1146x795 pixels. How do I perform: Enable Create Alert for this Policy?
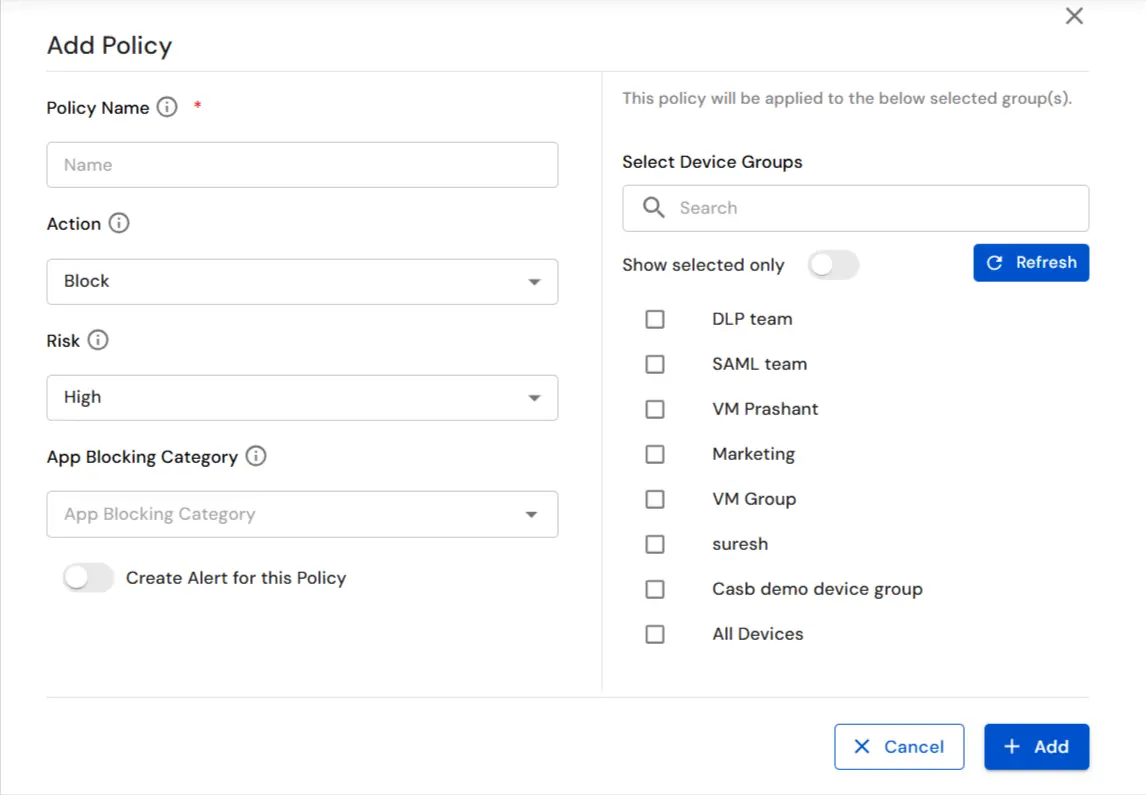pyautogui.click(x=88, y=578)
